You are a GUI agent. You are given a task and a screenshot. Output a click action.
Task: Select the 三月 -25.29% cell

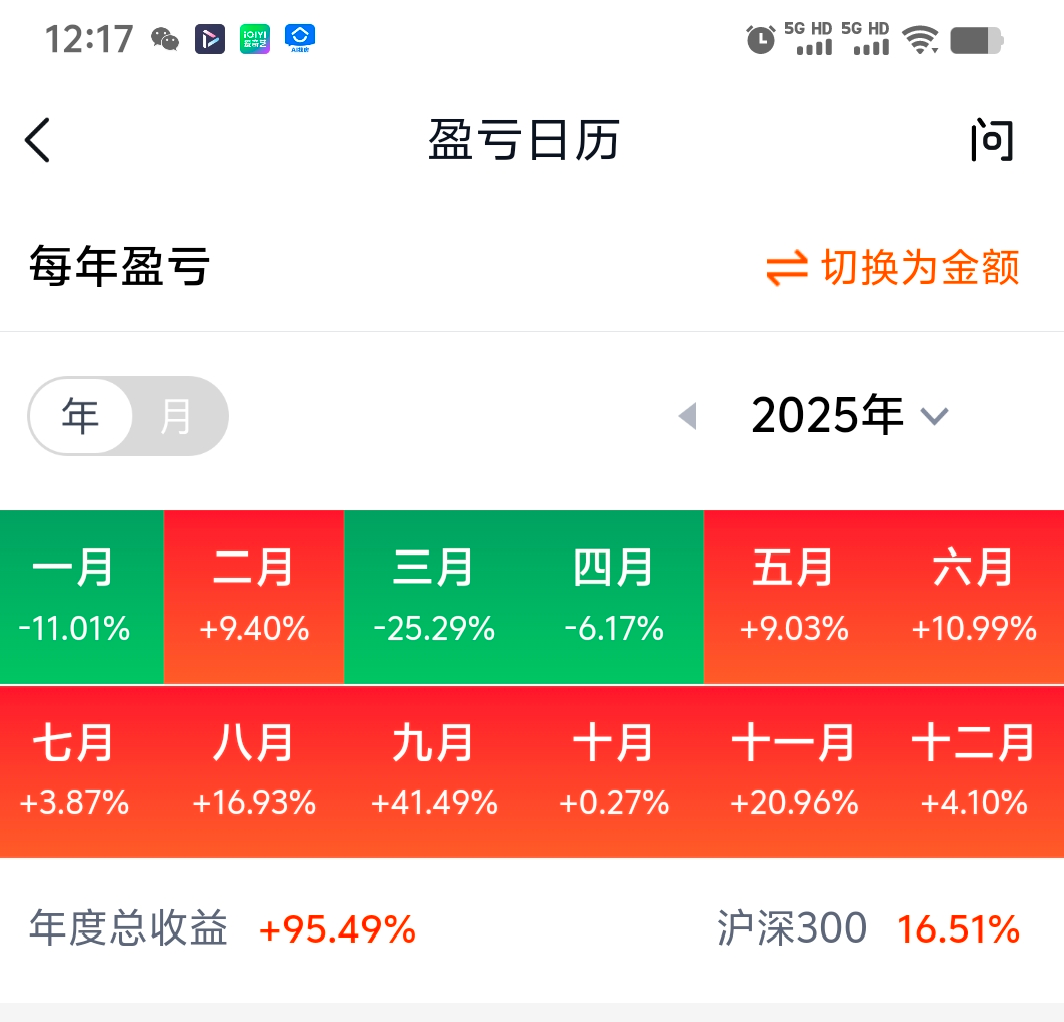tap(434, 597)
